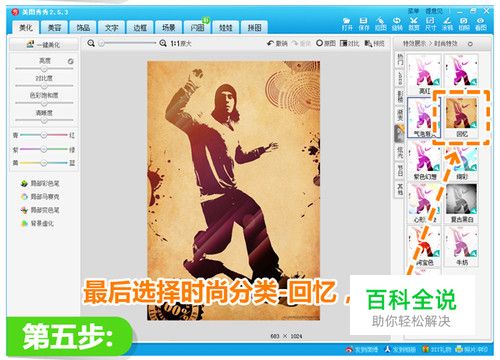Apply the 复古黑白 effect thumbnail

pos(462,204)
